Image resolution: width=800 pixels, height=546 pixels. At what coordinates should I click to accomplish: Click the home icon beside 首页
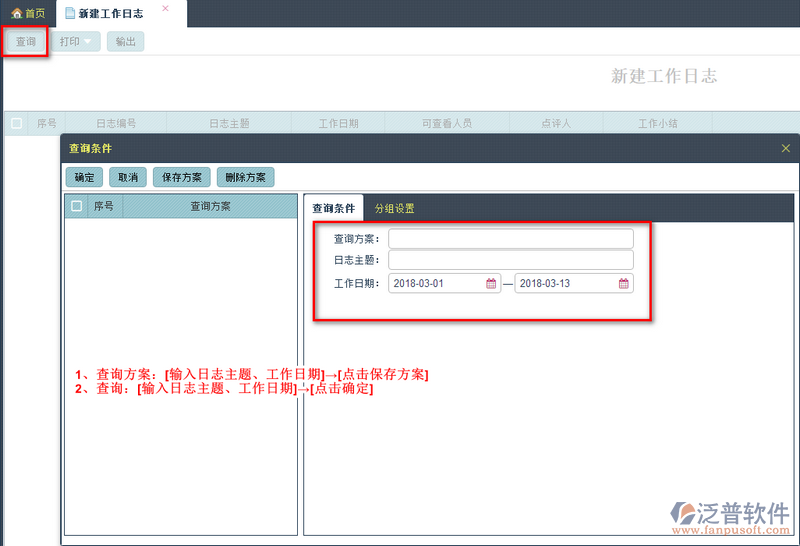(x=17, y=13)
